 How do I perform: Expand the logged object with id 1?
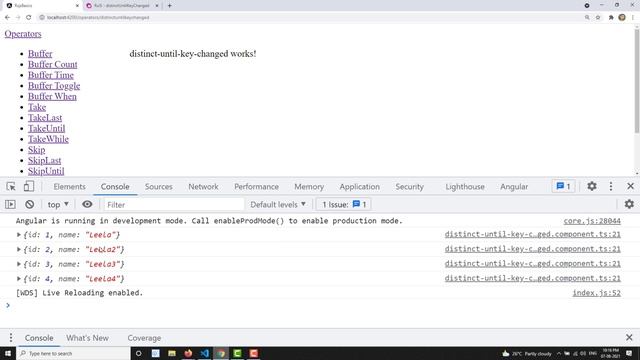coord(19,235)
